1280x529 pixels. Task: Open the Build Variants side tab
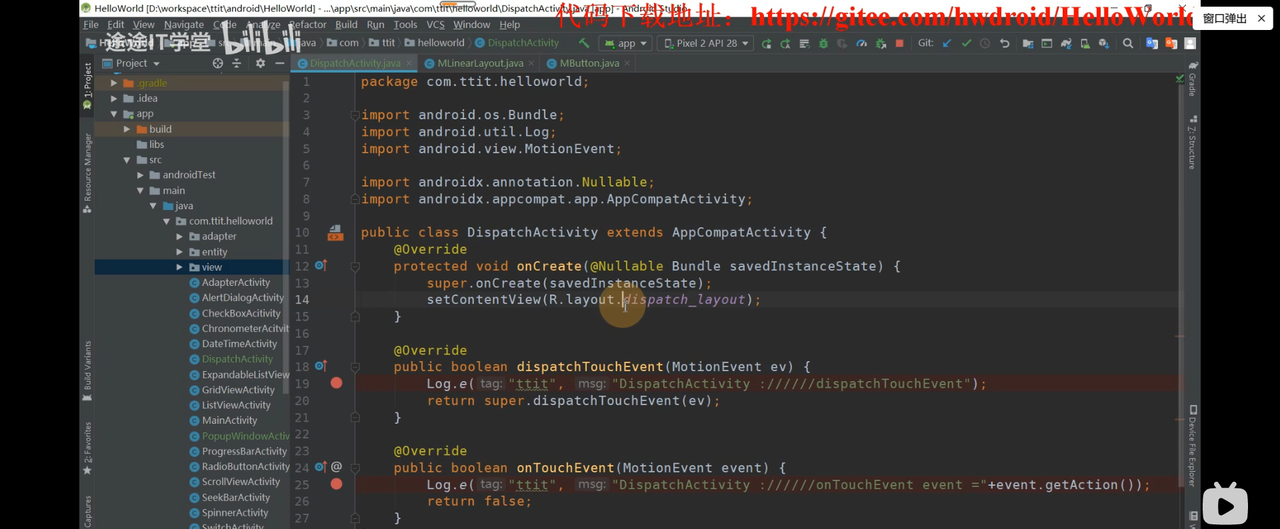(x=87, y=370)
